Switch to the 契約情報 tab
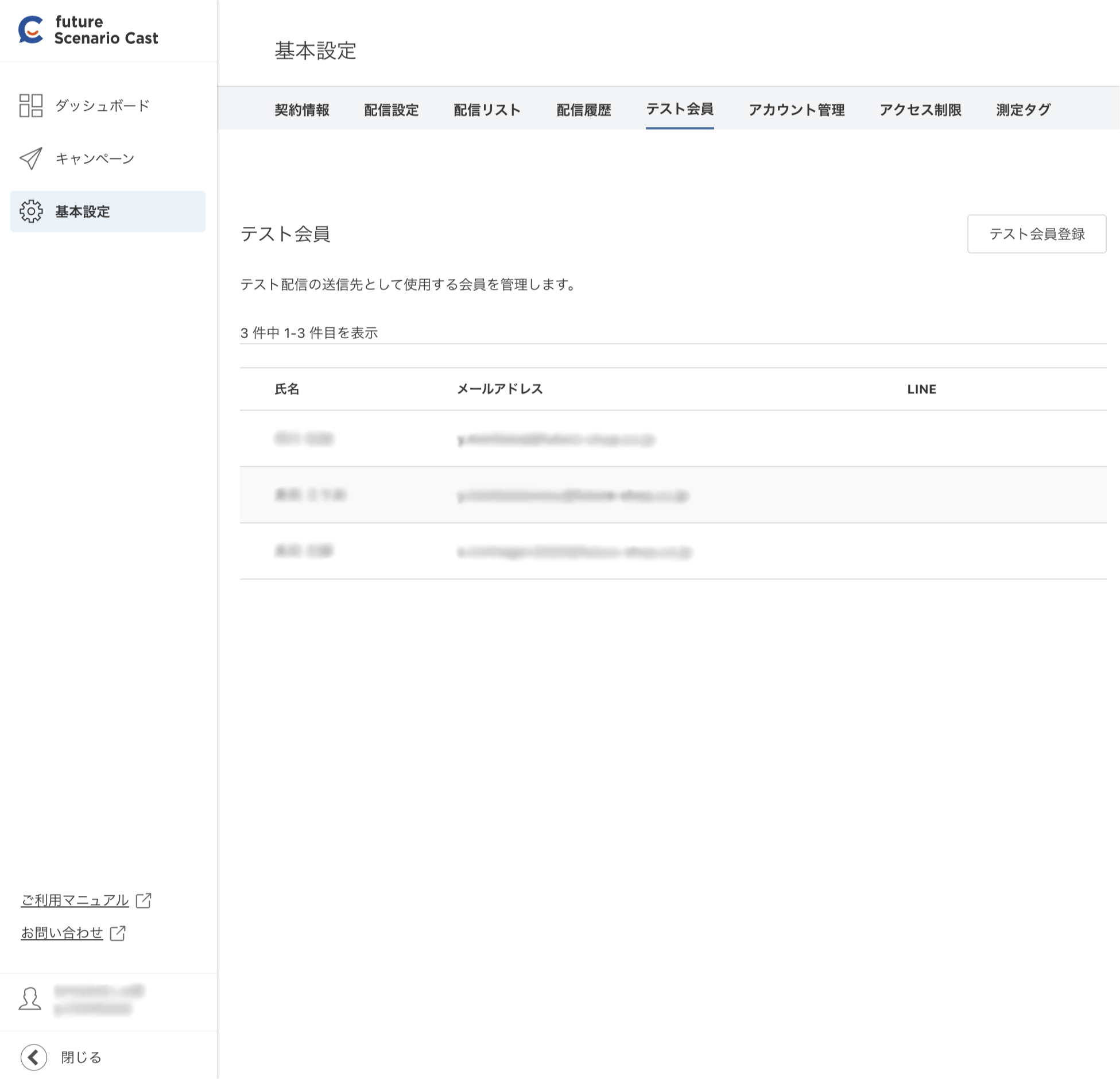 pos(304,110)
